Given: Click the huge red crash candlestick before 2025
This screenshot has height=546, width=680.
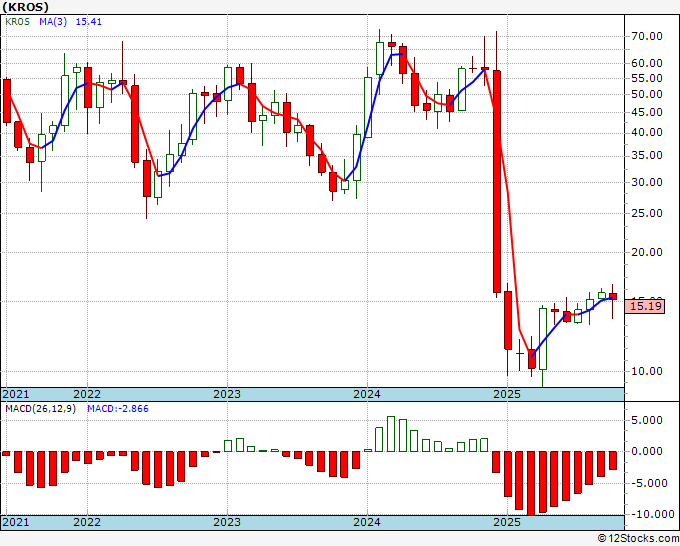Looking at the screenshot, I should pos(497,181).
